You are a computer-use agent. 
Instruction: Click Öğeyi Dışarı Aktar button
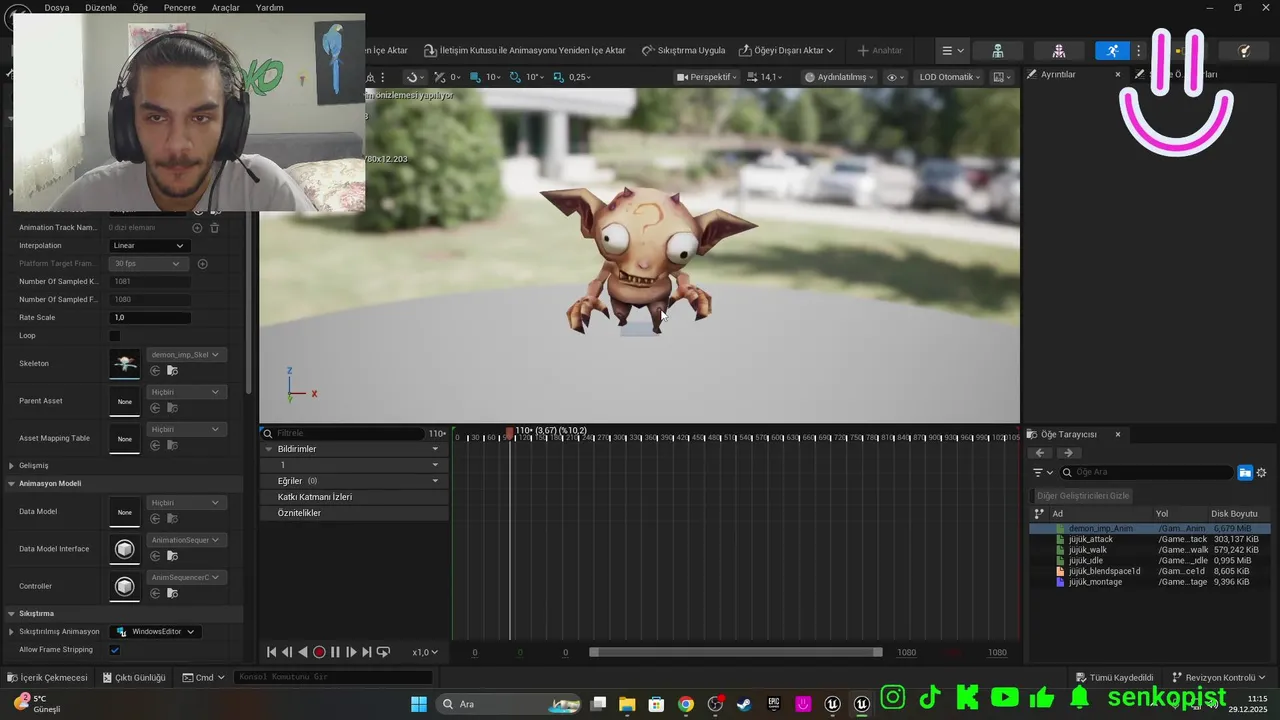coord(786,51)
